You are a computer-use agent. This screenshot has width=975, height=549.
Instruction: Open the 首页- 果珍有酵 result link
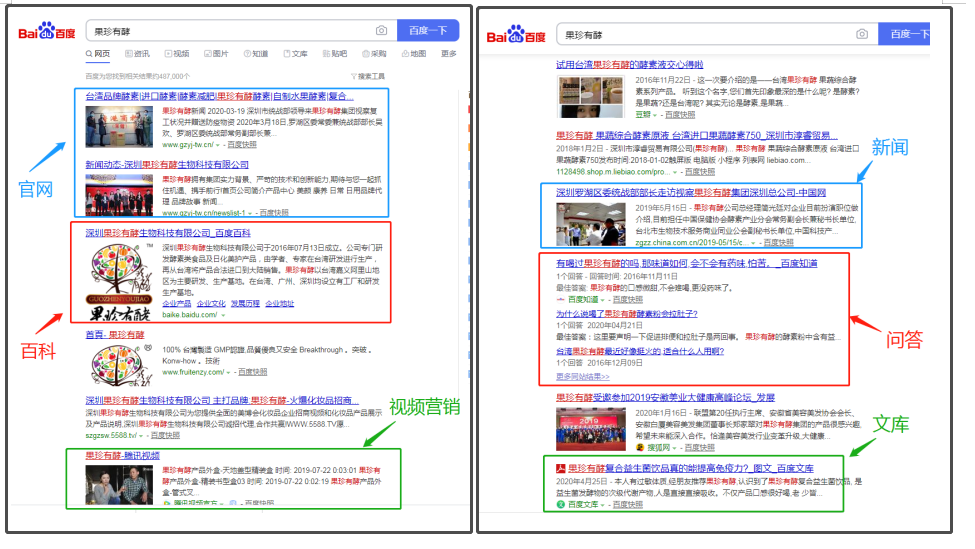(114, 334)
